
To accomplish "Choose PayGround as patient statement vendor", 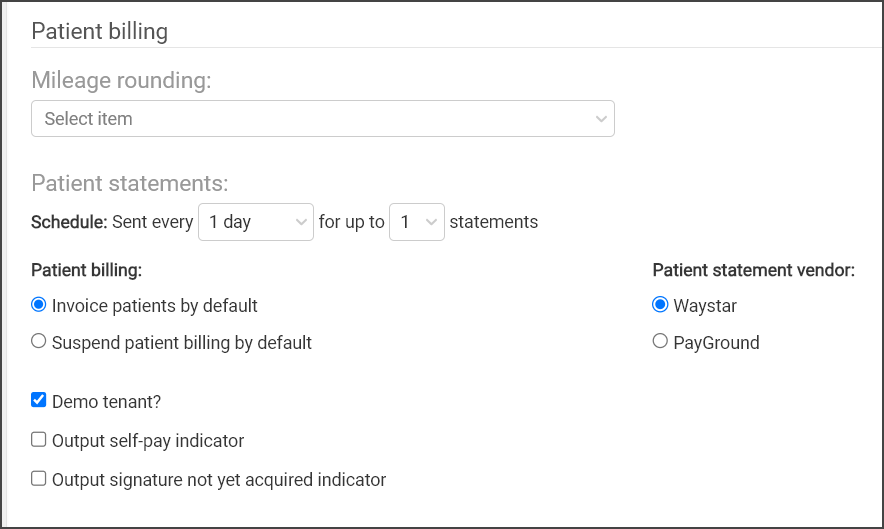I will 660,341.
